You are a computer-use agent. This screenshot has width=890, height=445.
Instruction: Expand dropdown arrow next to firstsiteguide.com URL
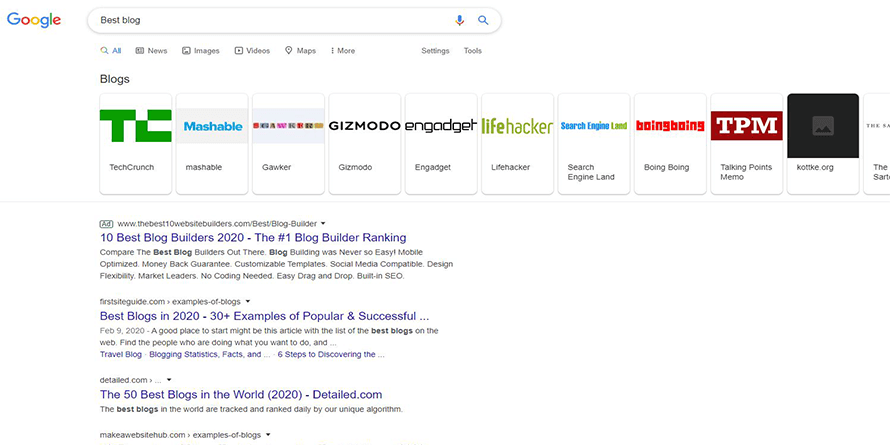click(247, 301)
